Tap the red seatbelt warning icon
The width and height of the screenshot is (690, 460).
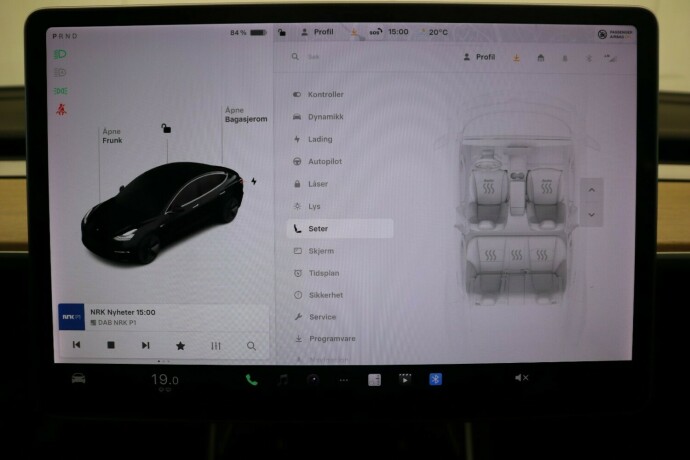point(61,109)
